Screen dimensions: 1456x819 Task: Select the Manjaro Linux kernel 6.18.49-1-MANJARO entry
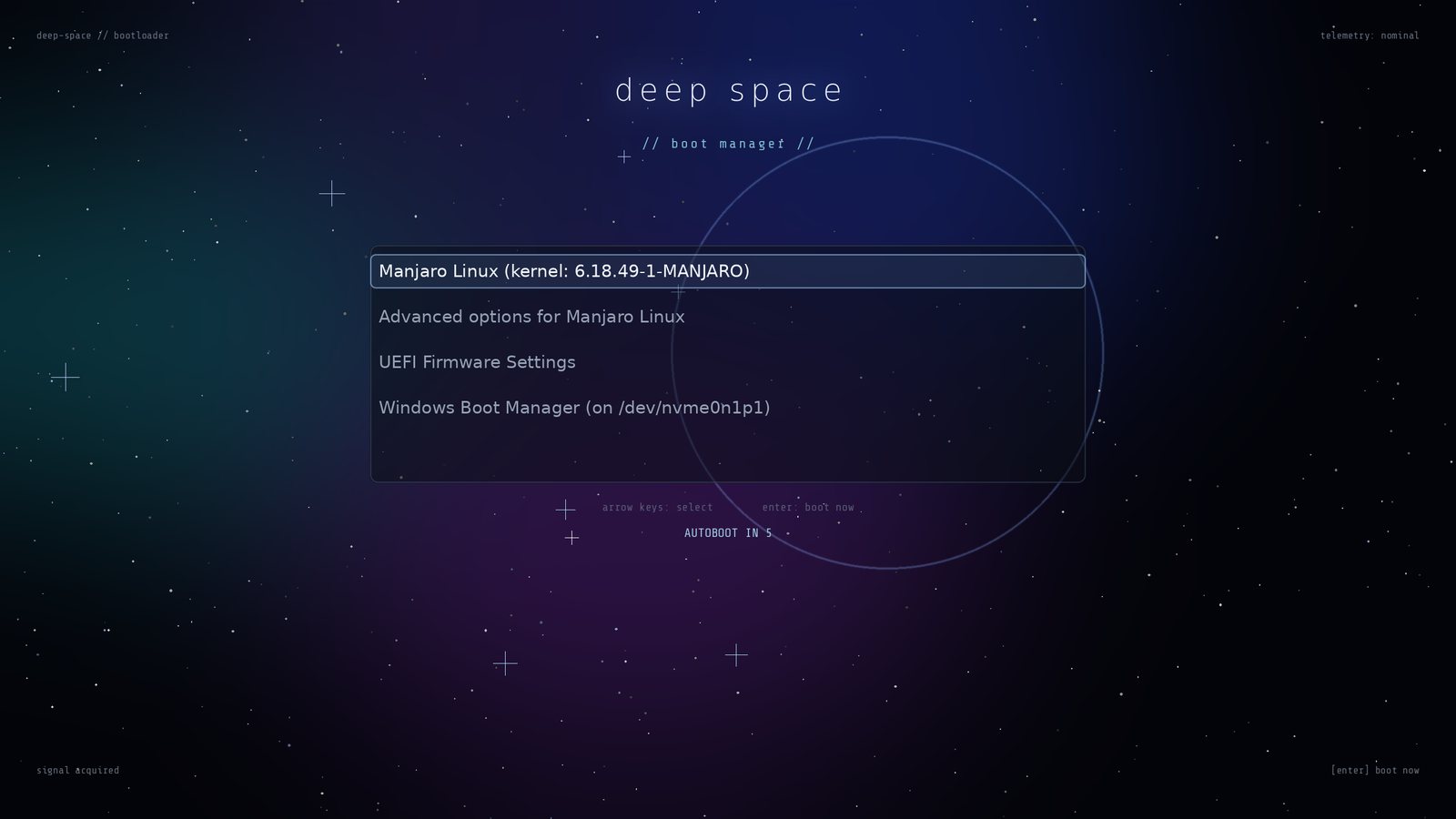tap(728, 271)
